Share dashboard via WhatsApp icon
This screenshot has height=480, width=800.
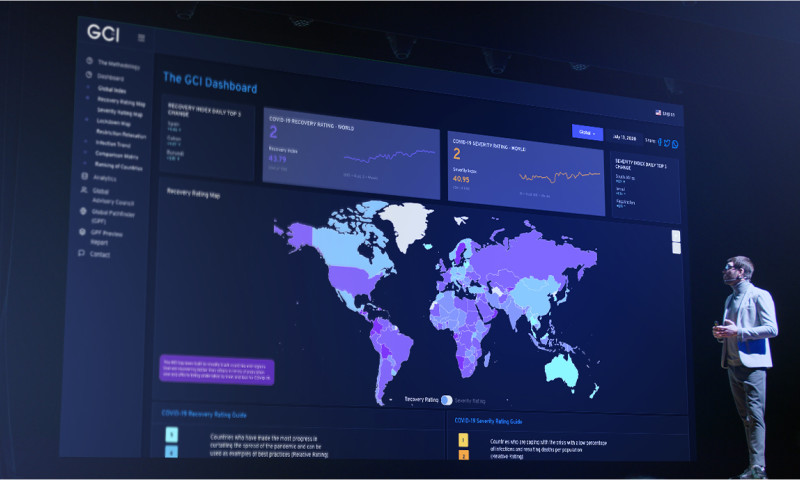[x=676, y=144]
